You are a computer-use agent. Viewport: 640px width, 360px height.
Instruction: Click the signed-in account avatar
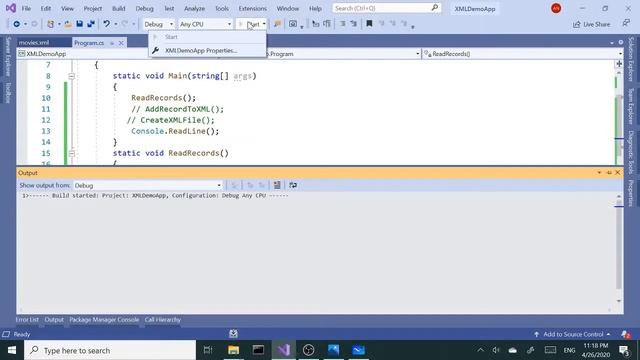[x=556, y=8]
